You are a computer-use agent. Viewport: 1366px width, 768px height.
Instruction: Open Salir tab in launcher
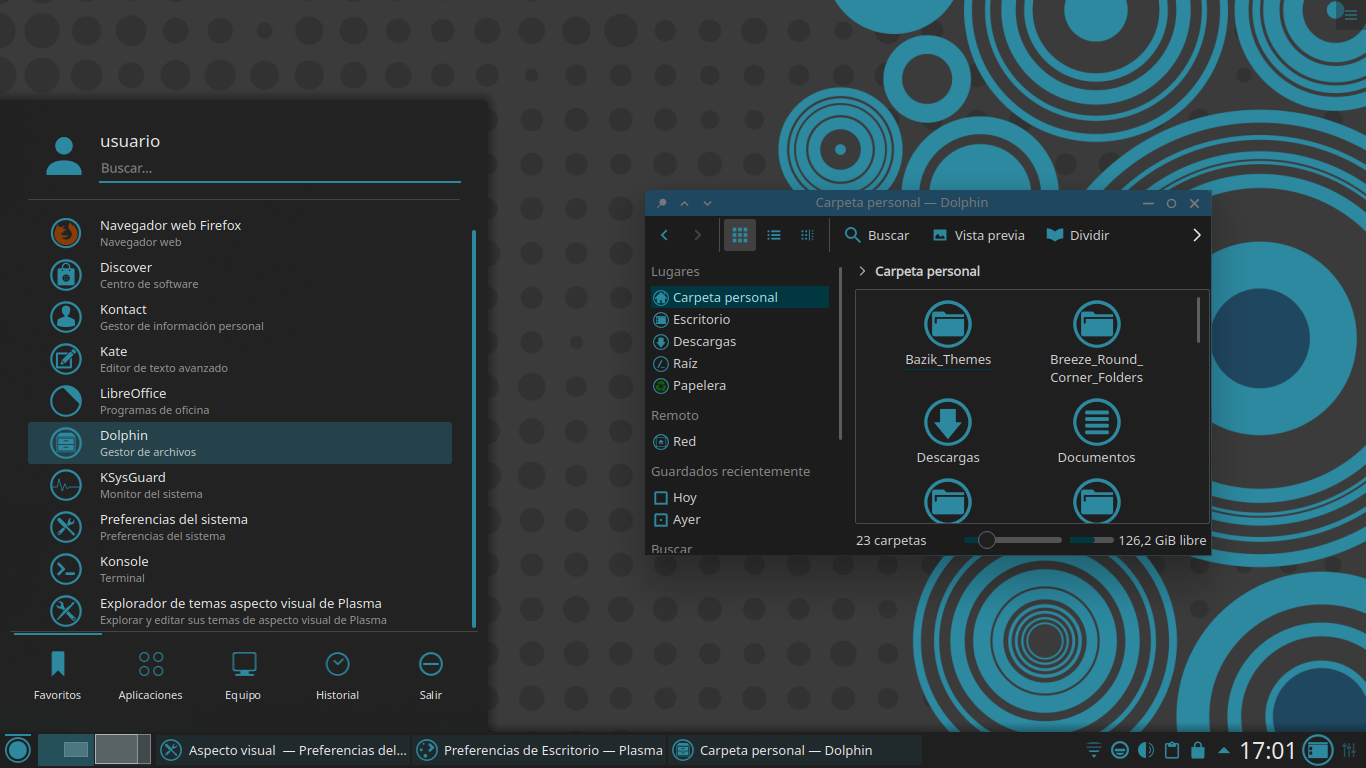tap(431, 675)
